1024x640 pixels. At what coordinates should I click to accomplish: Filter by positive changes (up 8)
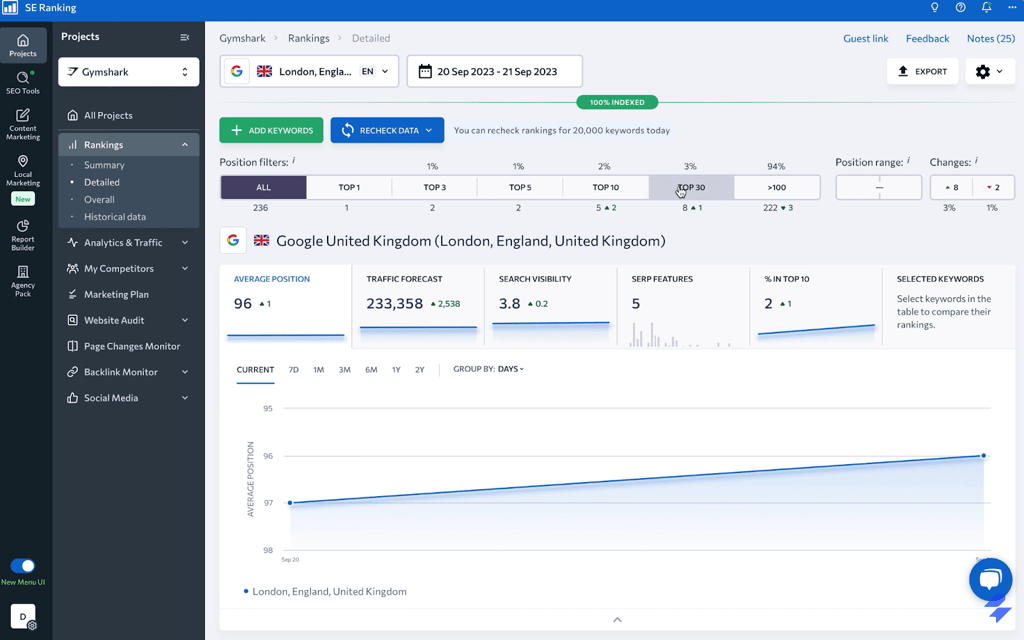click(x=952, y=187)
